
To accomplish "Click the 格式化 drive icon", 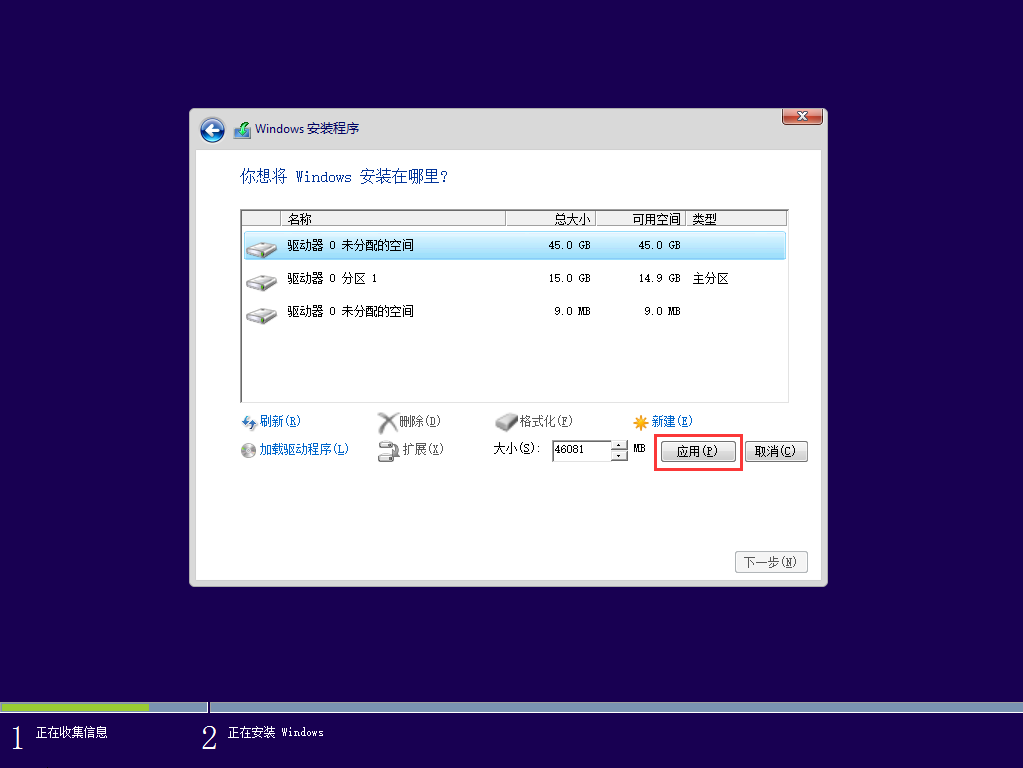I will click(506, 422).
